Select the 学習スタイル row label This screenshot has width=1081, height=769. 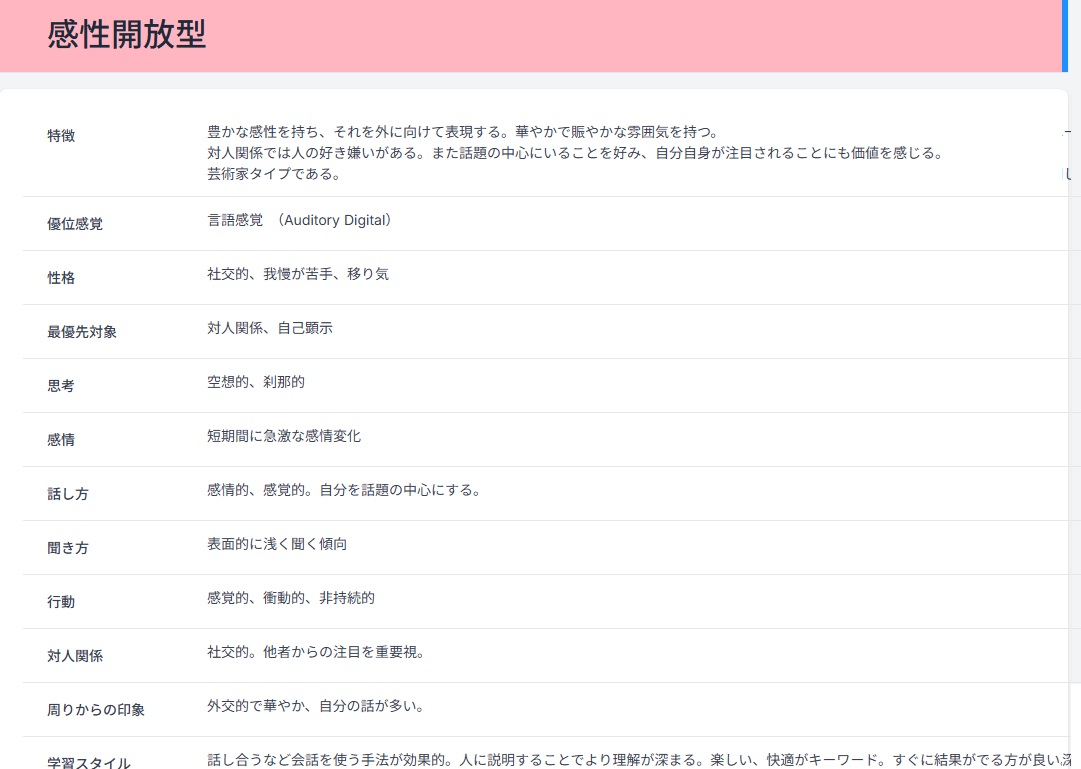click(x=89, y=763)
